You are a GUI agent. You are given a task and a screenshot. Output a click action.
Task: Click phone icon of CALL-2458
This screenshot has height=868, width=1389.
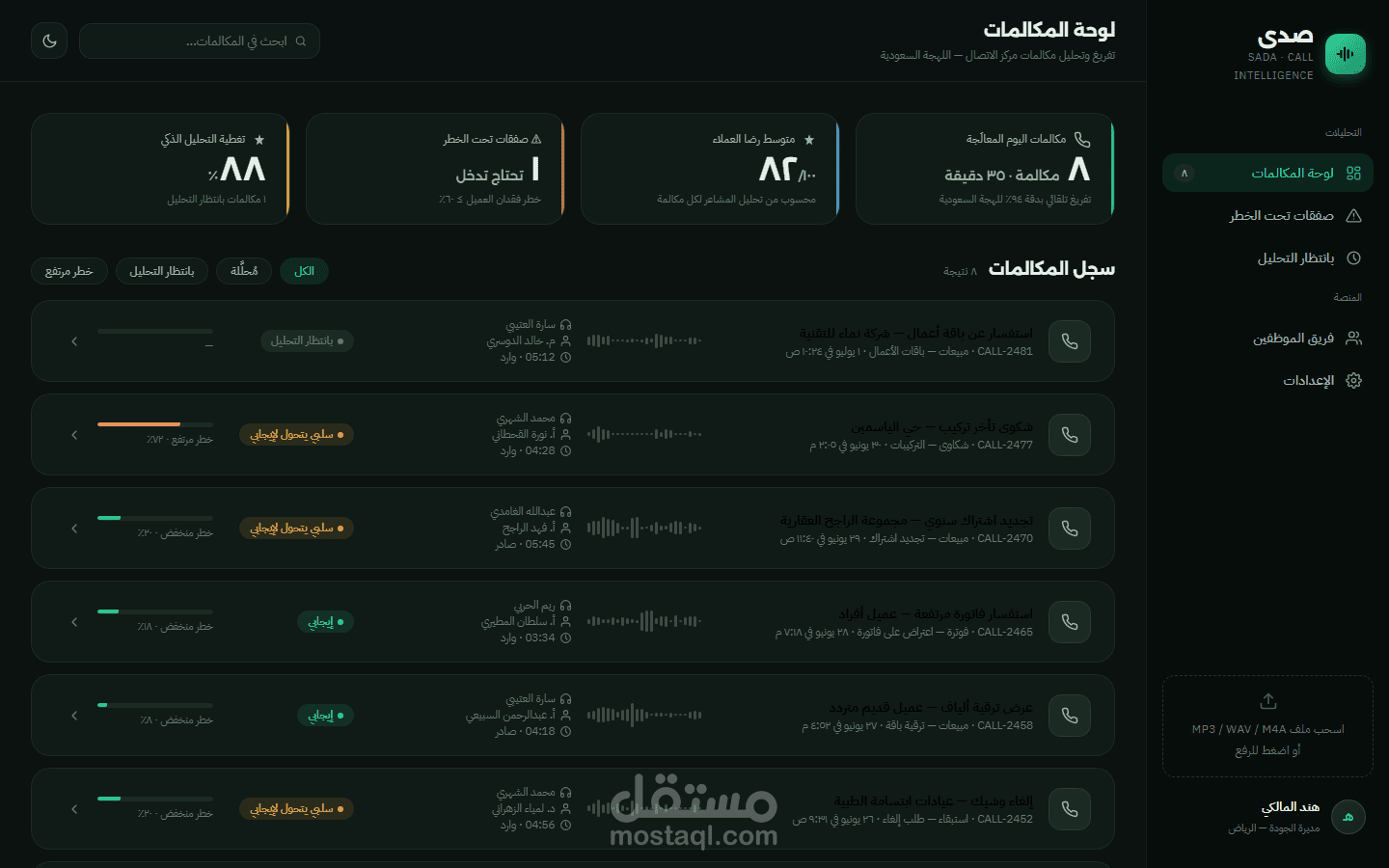pos(1070,716)
